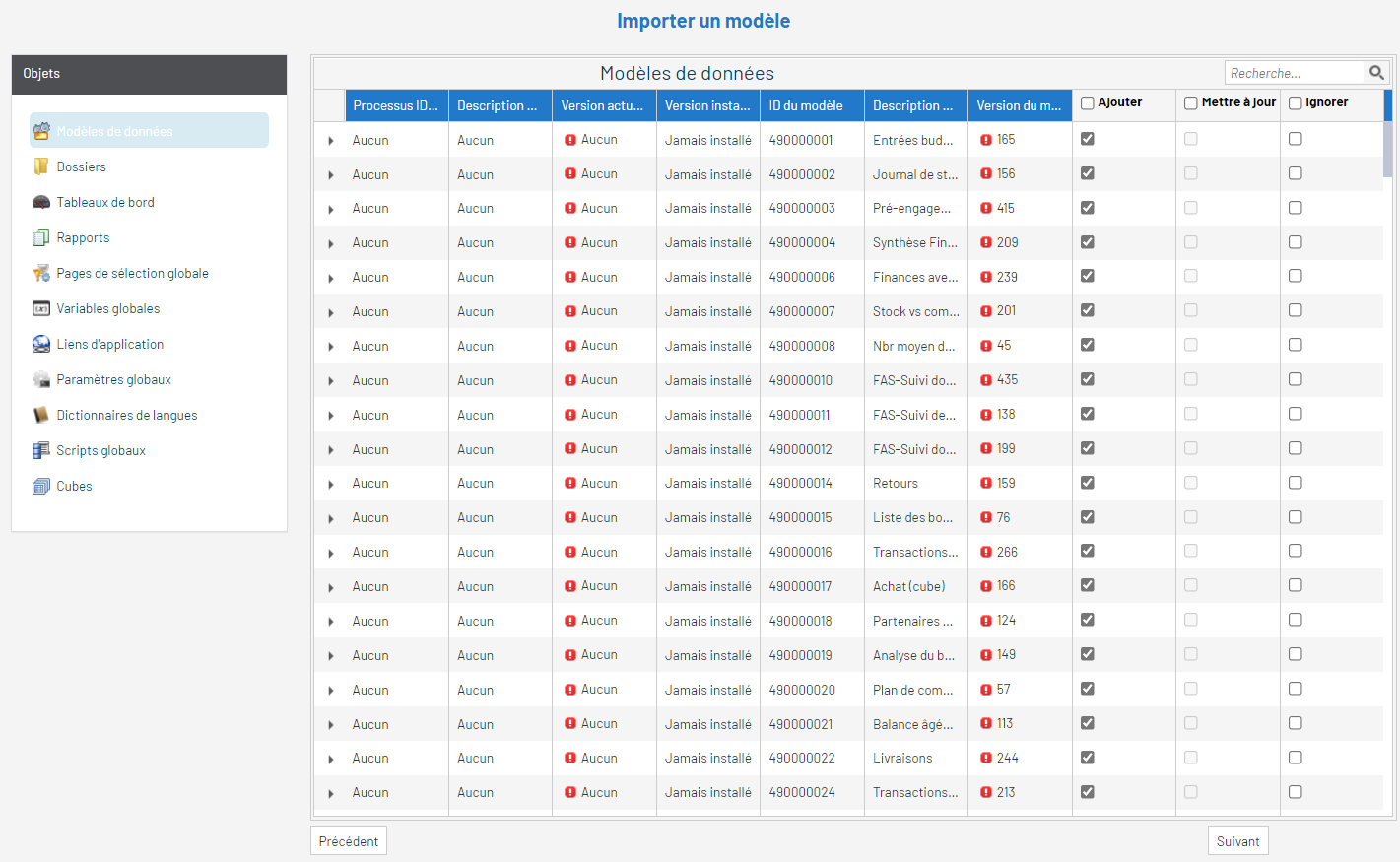
Task: Click the search magnifier icon
Action: coord(1376,73)
